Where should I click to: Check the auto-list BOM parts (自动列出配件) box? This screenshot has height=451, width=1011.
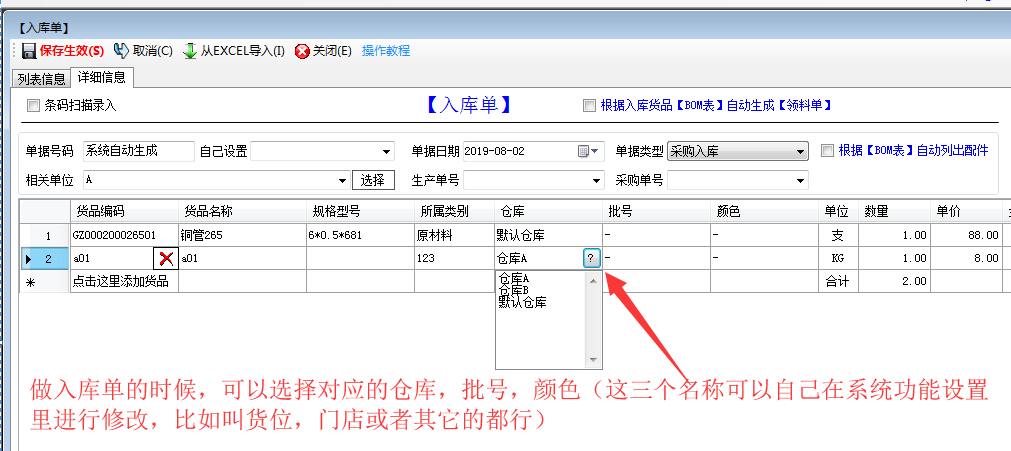(x=827, y=151)
